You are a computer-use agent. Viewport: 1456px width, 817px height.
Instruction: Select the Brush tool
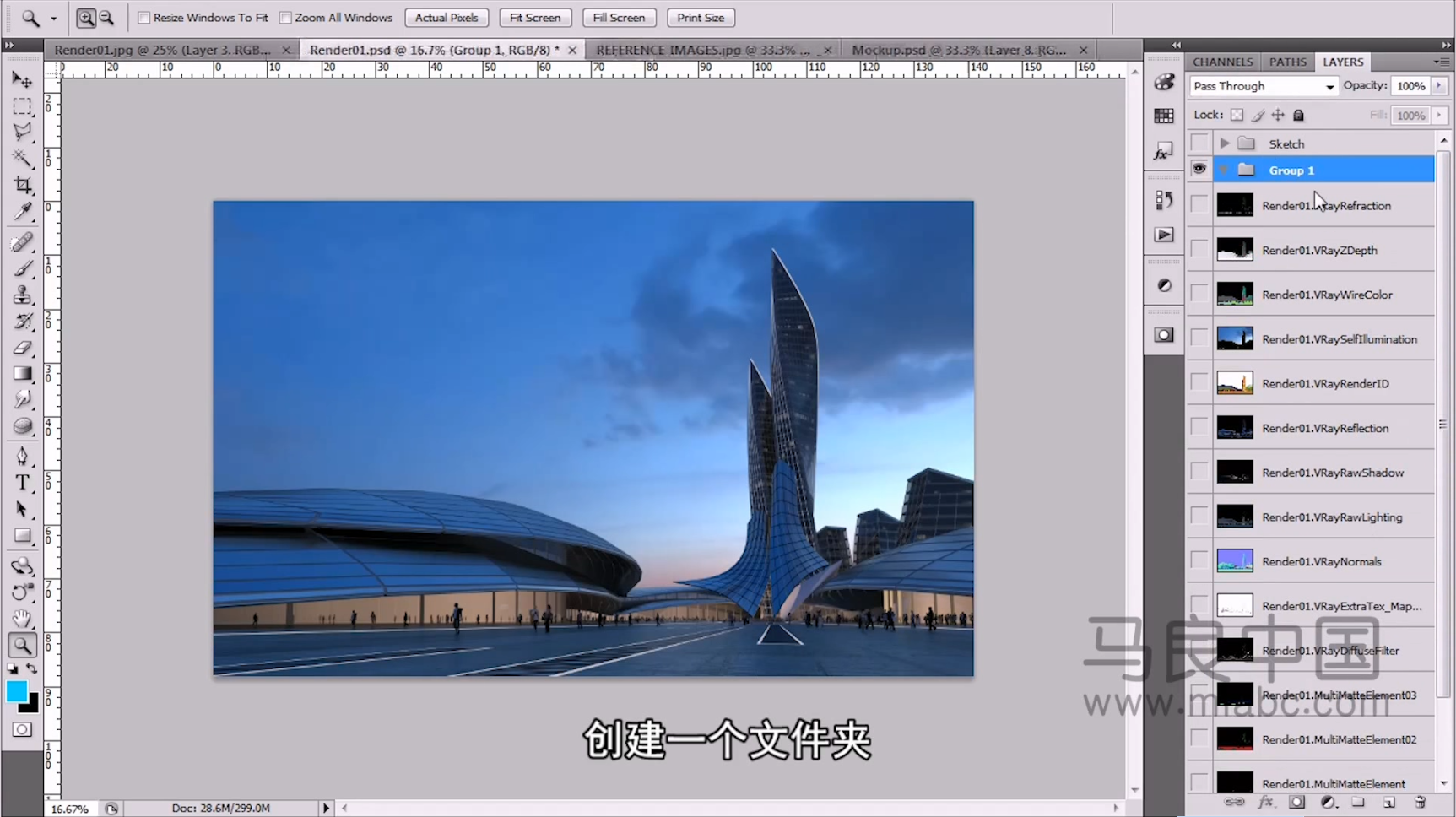pos(22,269)
